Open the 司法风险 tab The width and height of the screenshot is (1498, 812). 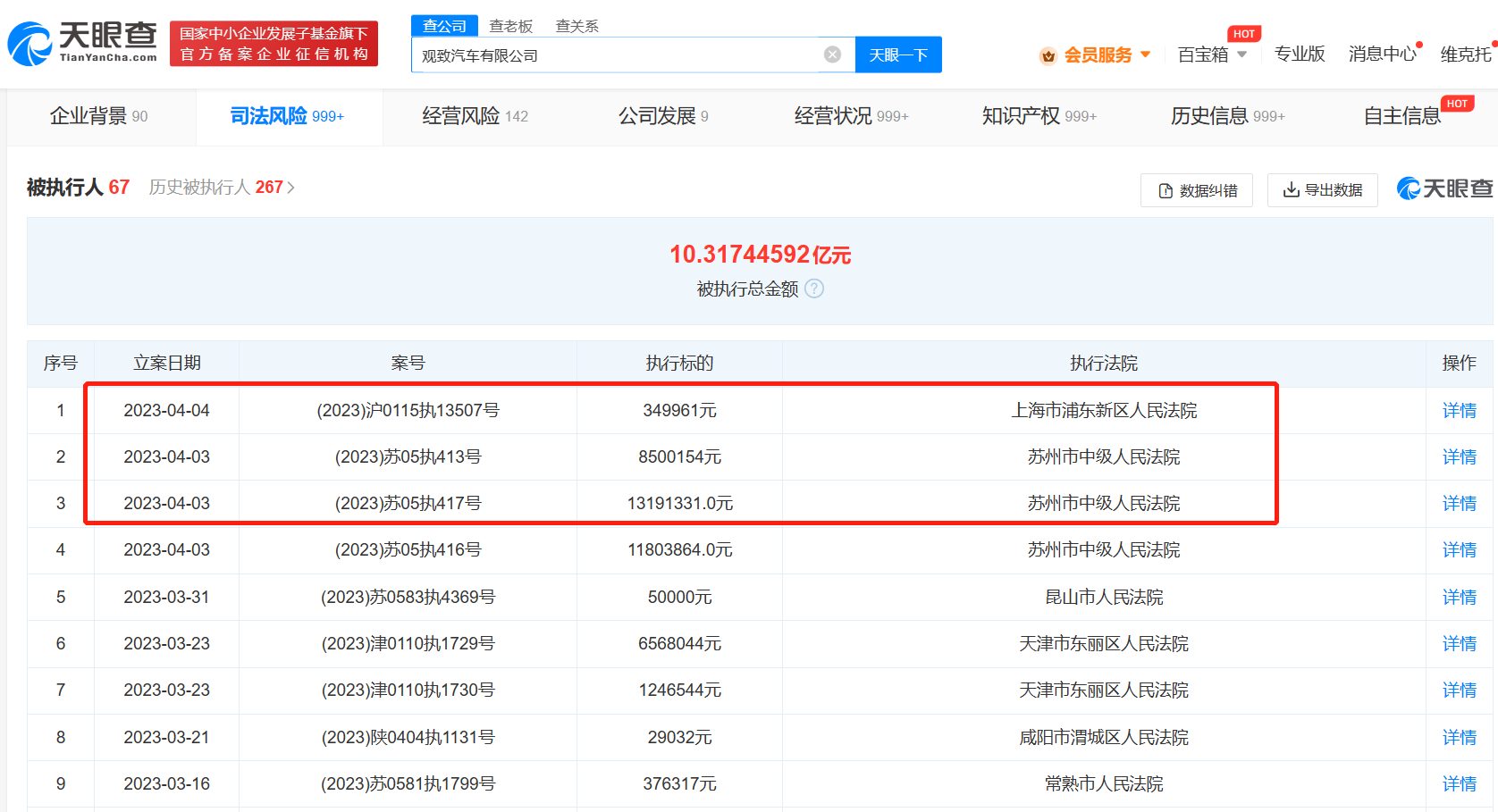(x=287, y=116)
